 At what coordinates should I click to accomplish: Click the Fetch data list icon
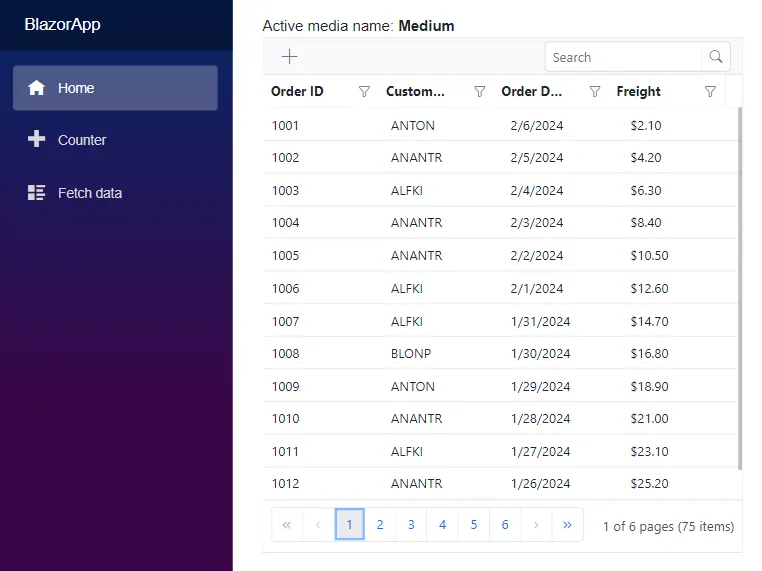pyautogui.click(x=36, y=192)
